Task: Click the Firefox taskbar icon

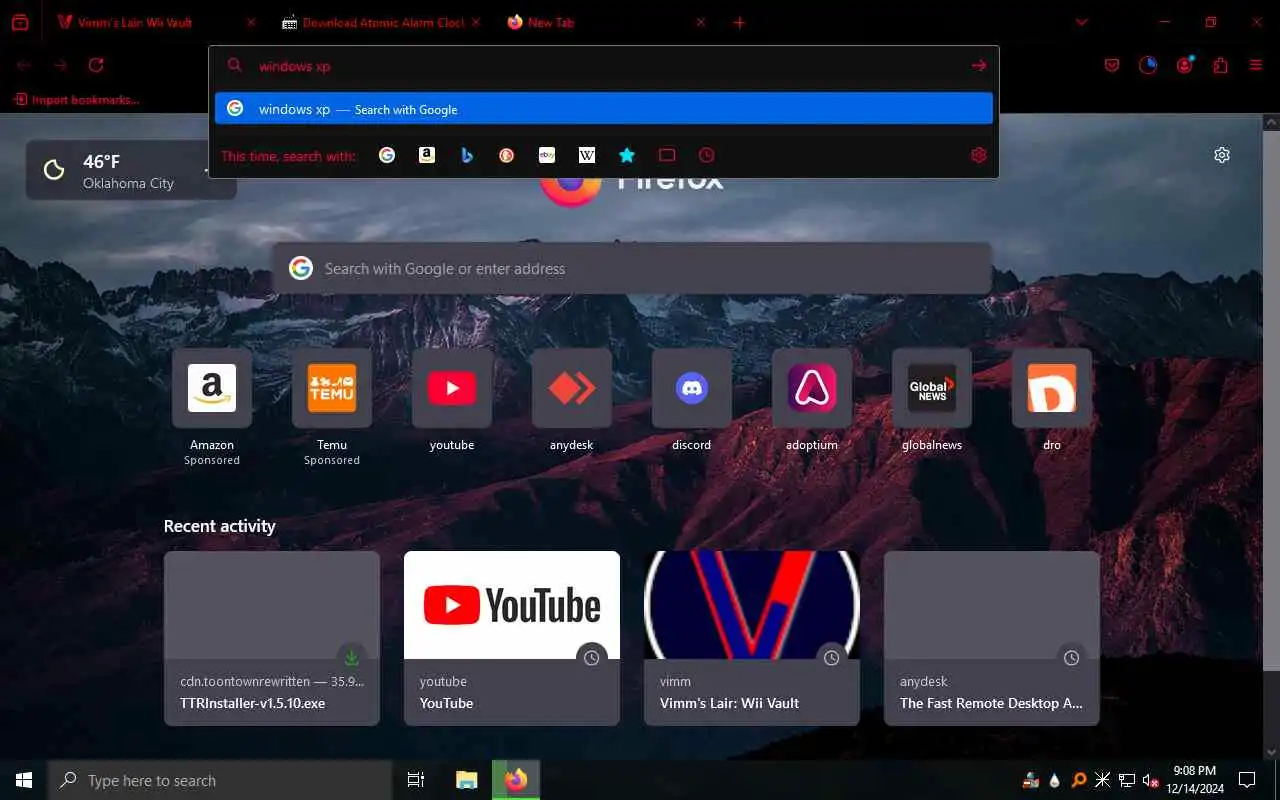Action: coord(516,780)
